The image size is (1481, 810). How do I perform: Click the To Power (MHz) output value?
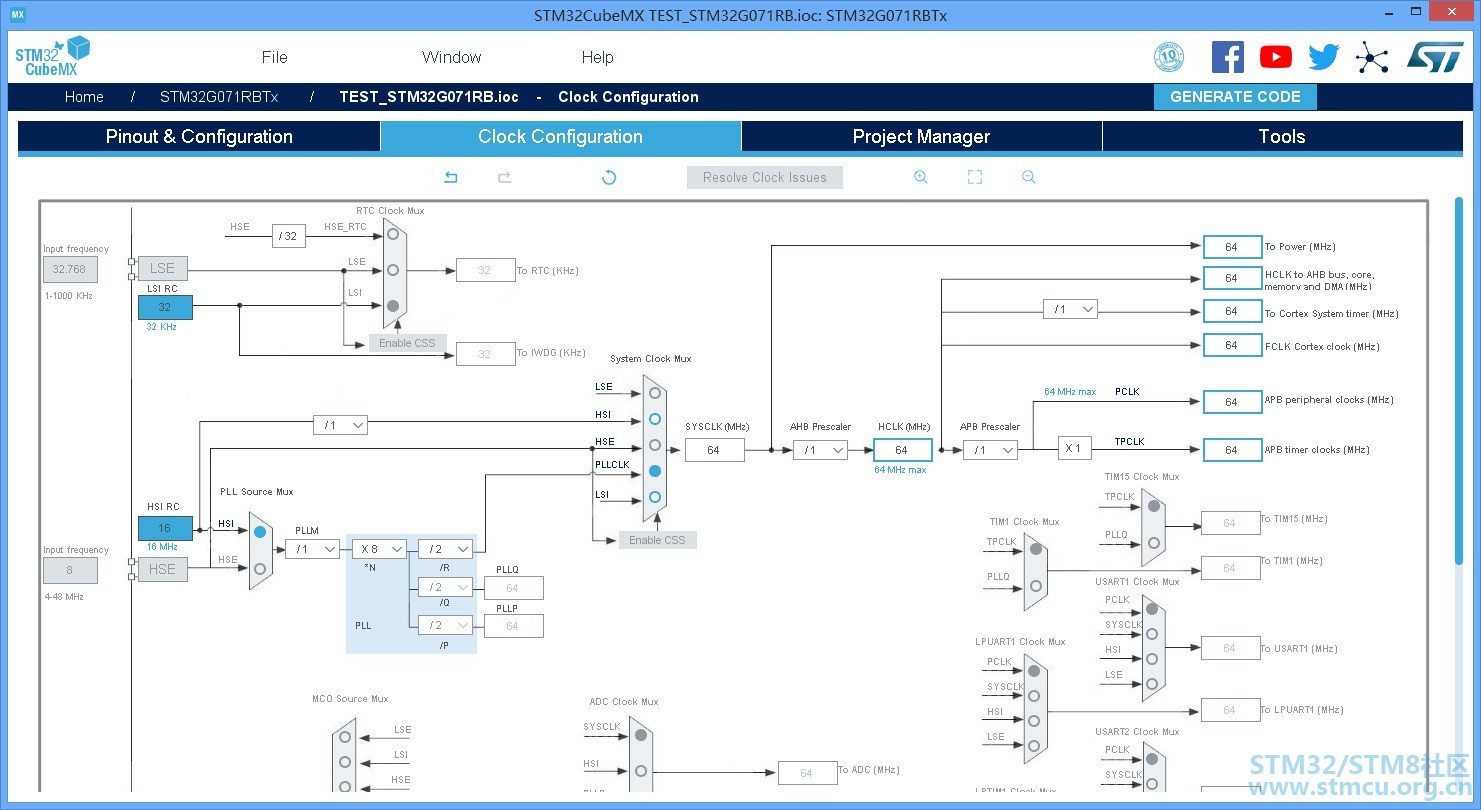1232,247
